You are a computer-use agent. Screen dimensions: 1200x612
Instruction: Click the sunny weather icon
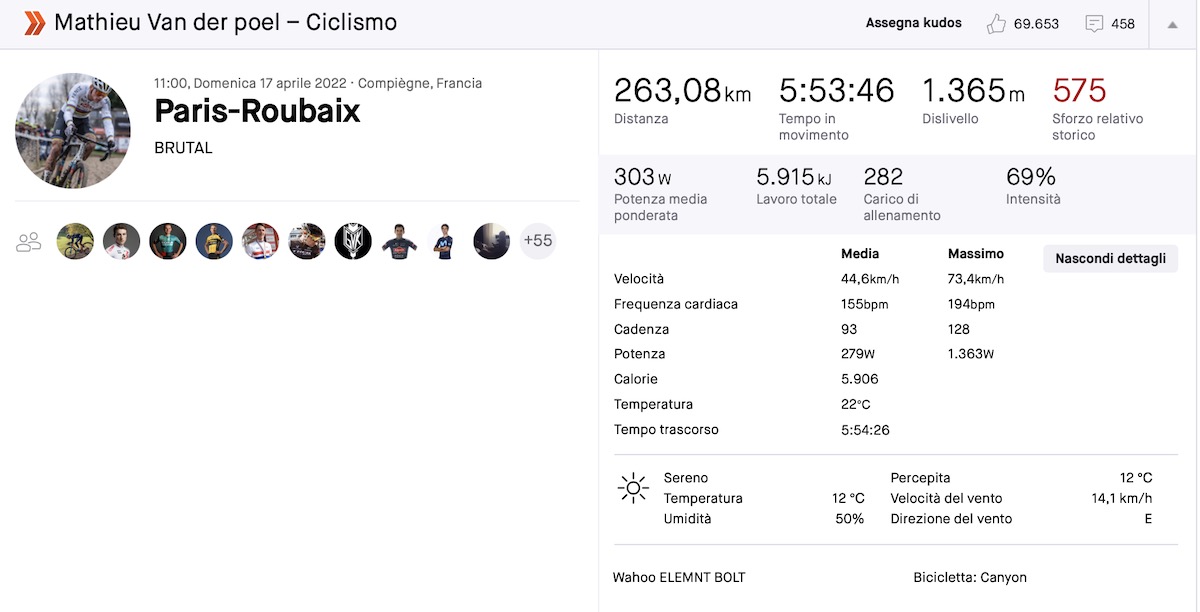[633, 488]
